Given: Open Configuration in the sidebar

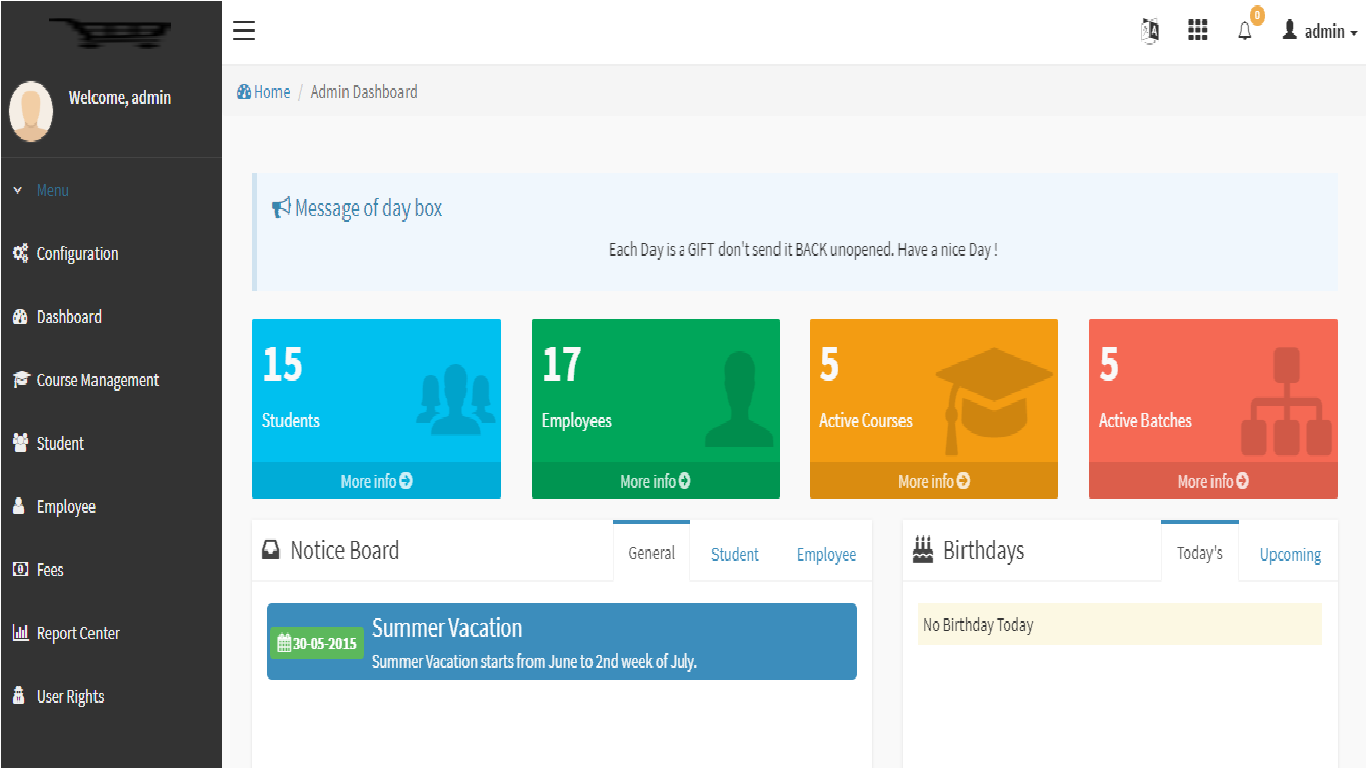Looking at the screenshot, I should pos(77,254).
